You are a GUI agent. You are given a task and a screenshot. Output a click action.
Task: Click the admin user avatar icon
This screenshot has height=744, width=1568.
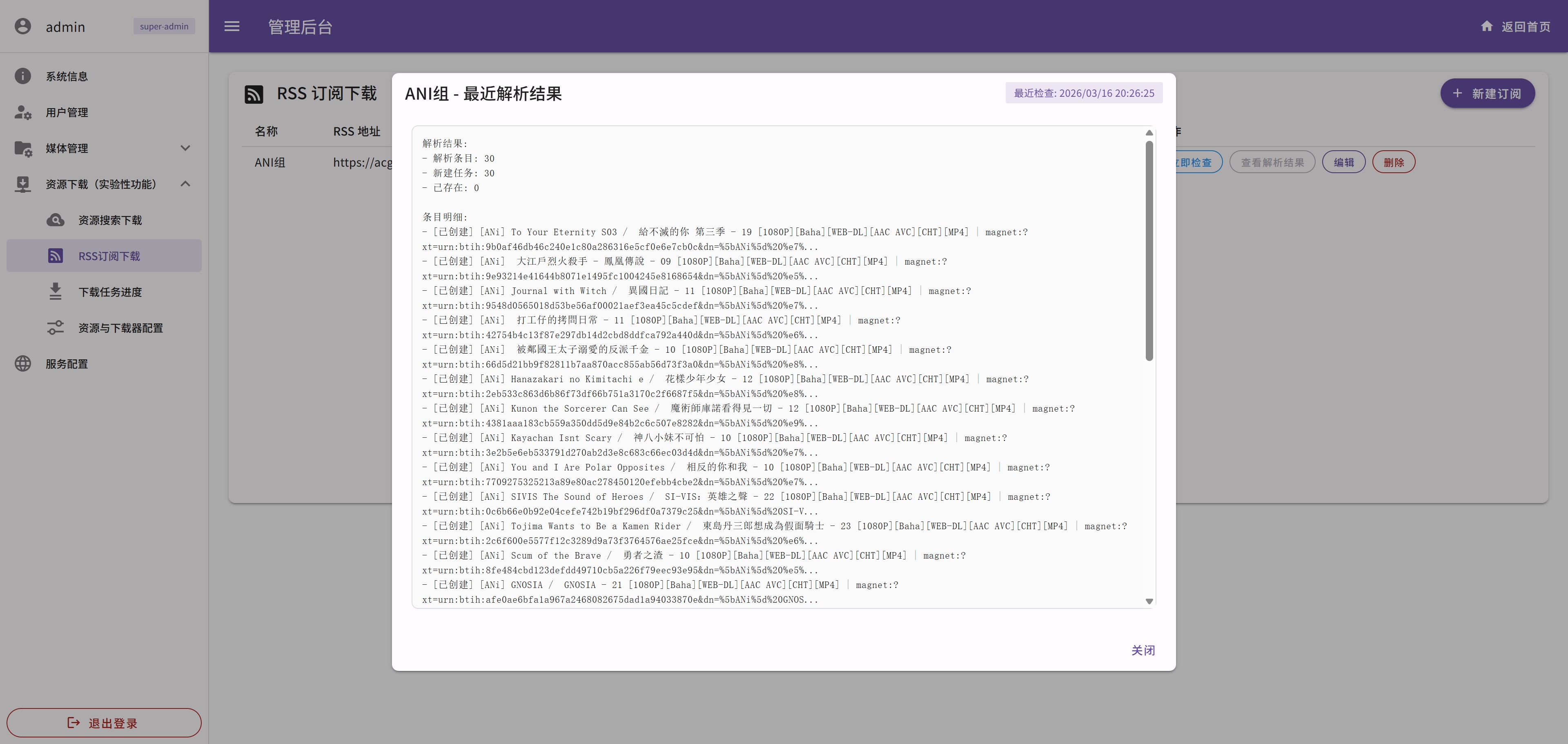click(22, 26)
